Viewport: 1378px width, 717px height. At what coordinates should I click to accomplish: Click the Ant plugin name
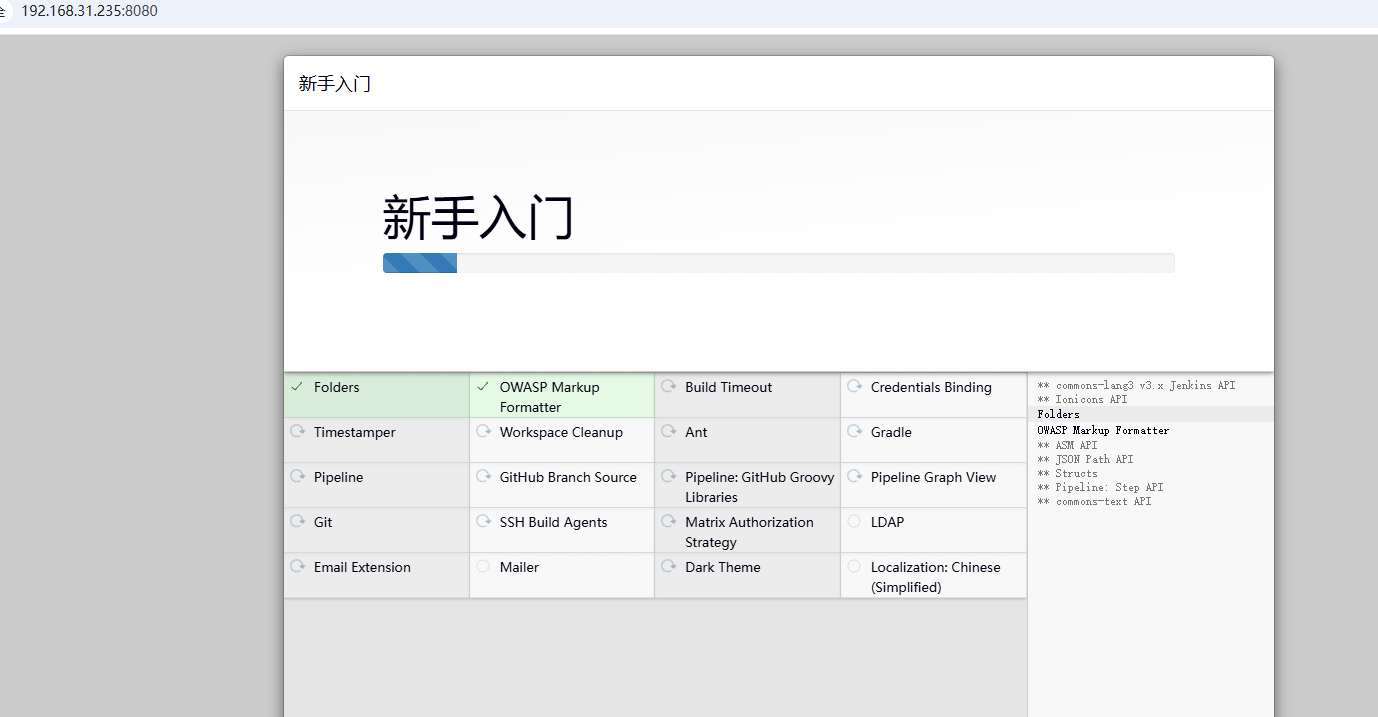696,432
